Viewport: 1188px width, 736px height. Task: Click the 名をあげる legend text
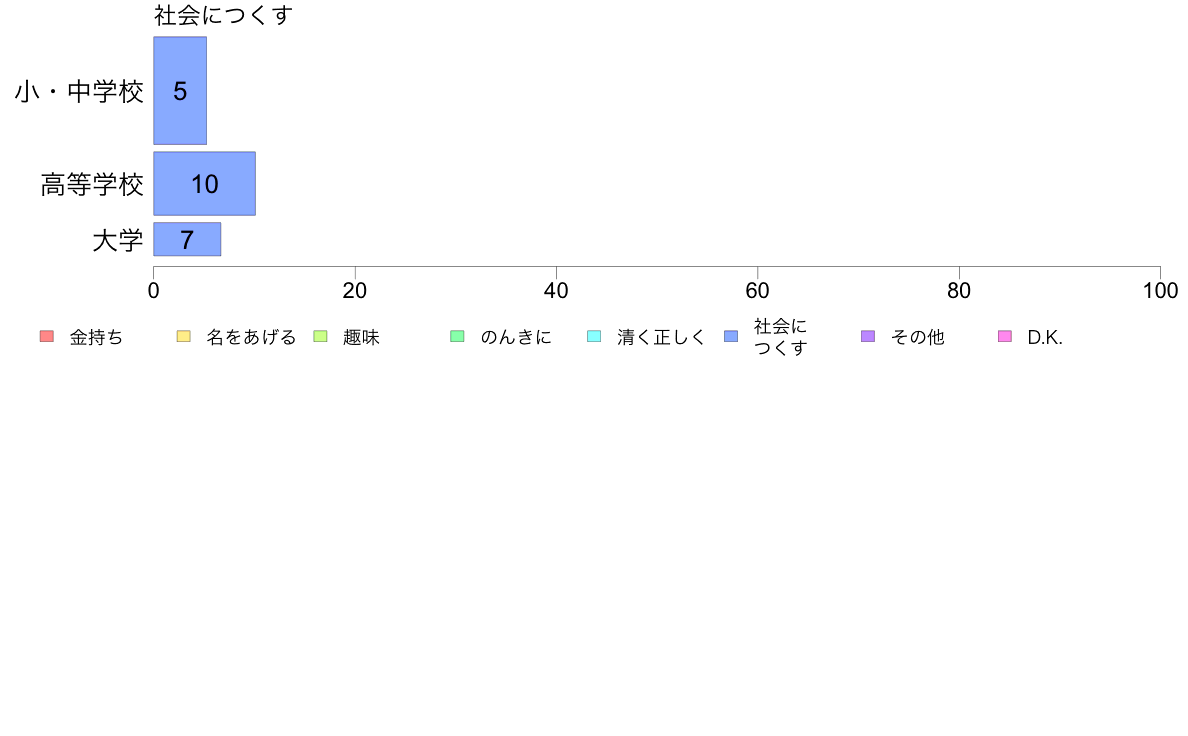(x=251, y=337)
